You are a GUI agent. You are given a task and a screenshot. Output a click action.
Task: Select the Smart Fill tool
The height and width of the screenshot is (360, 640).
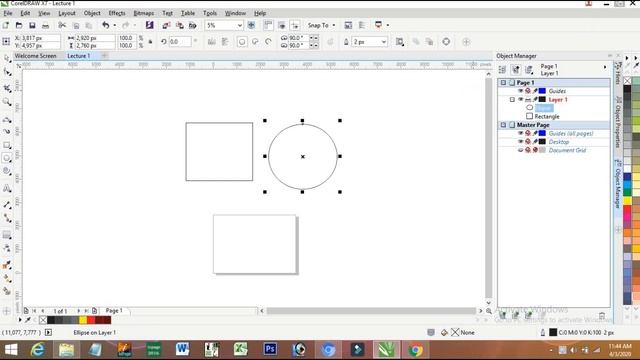[x=7, y=291]
